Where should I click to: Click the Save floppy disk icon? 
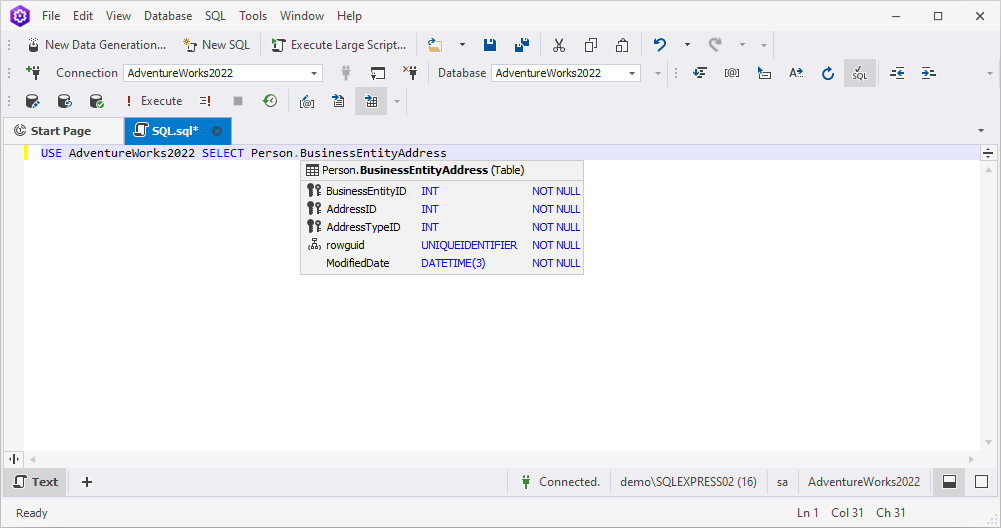490,45
